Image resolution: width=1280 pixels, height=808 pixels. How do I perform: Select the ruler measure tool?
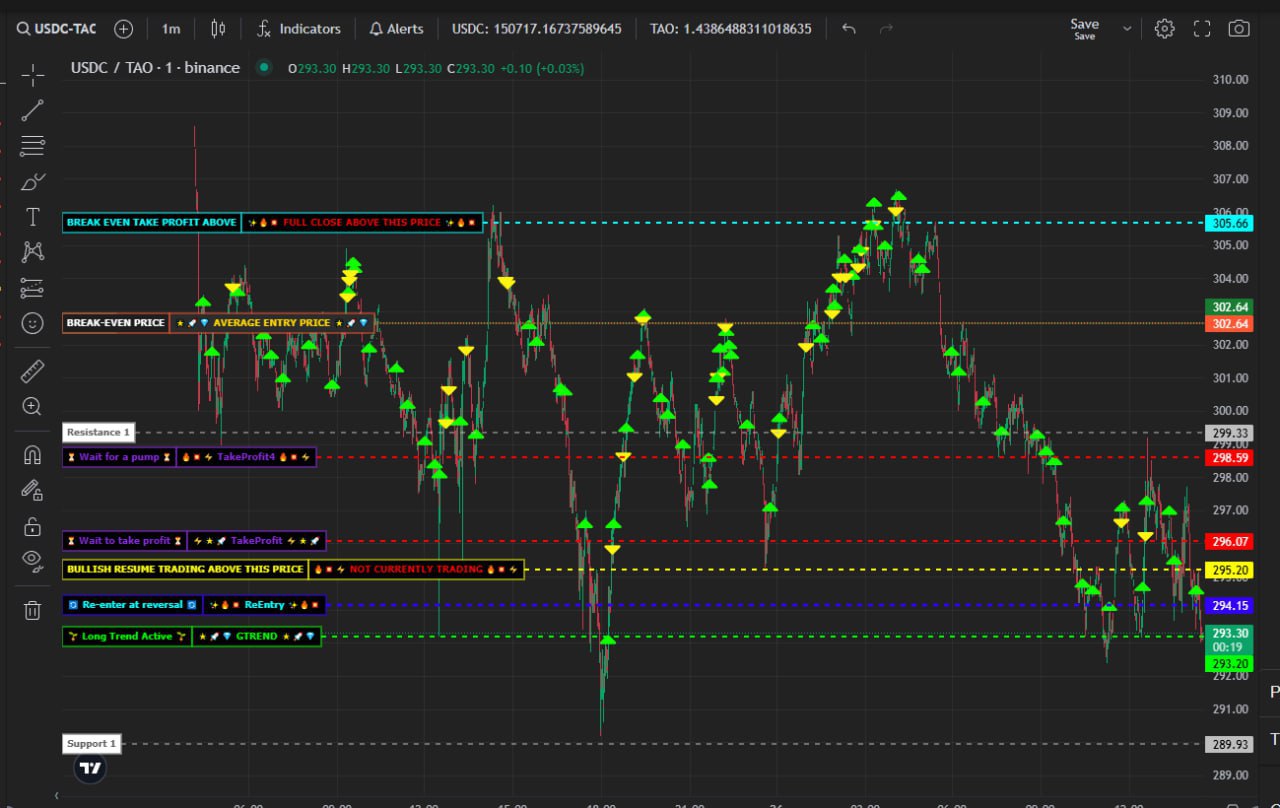point(32,371)
